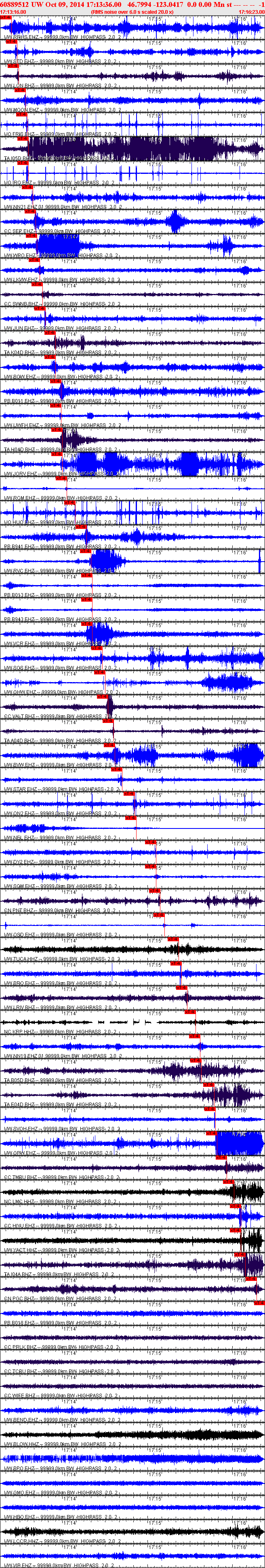The height and width of the screenshot is (1568, 265).
Task: Select the PB.B011 EHZ station label
Action: coord(61,401)
